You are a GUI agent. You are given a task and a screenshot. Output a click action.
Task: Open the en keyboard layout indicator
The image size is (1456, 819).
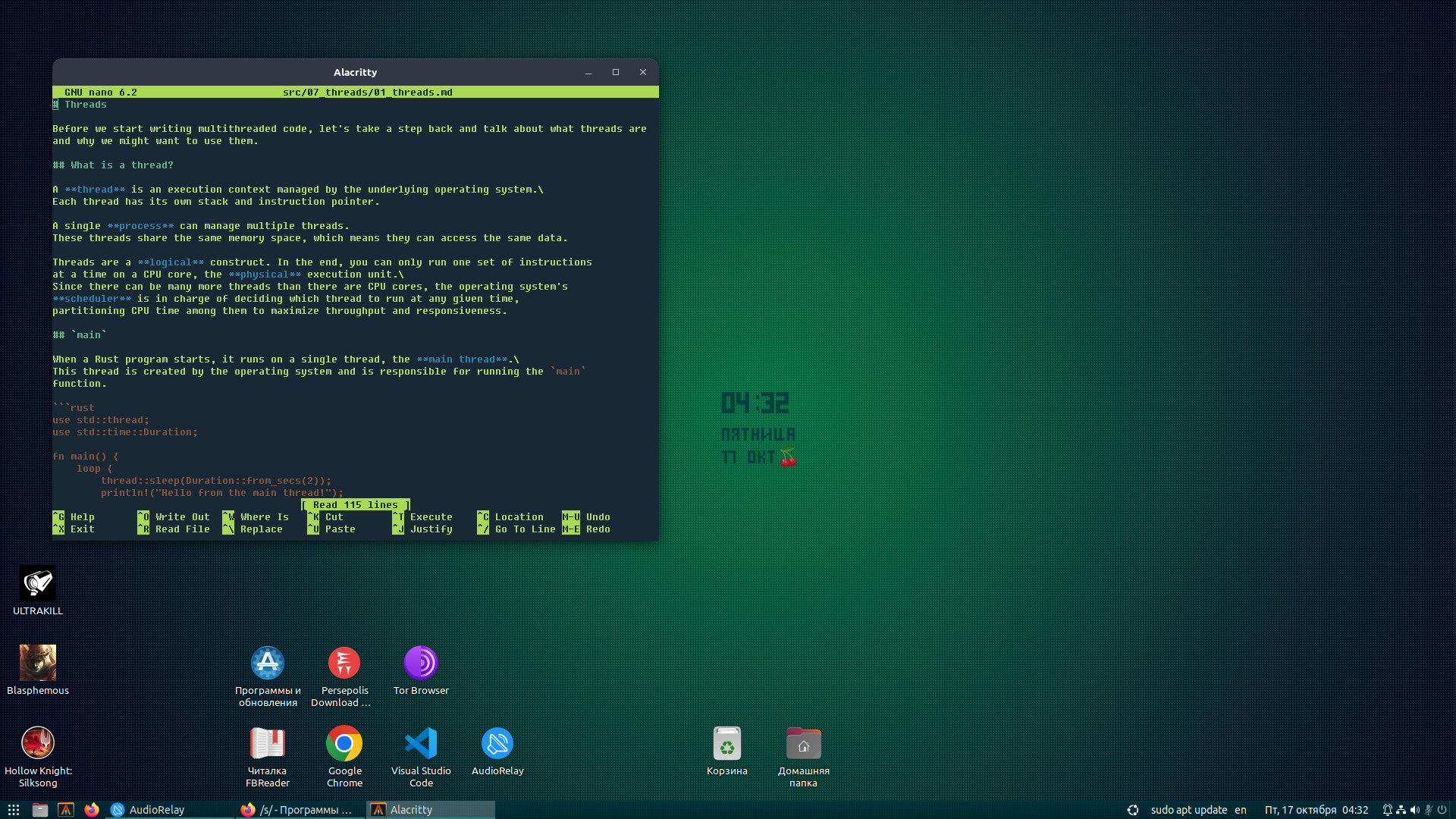tap(1241, 810)
